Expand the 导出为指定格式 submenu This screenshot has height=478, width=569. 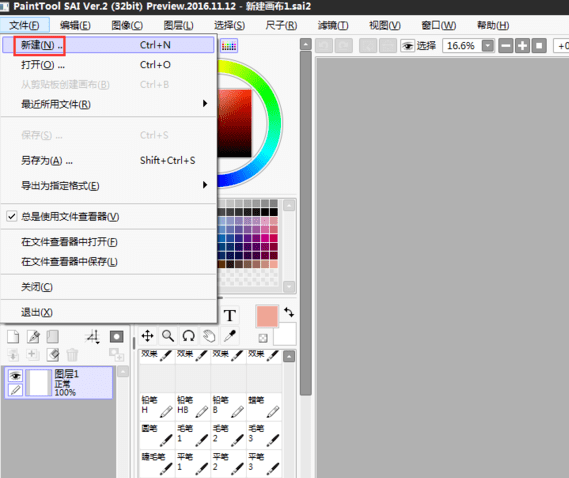pyautogui.click(x=109, y=185)
